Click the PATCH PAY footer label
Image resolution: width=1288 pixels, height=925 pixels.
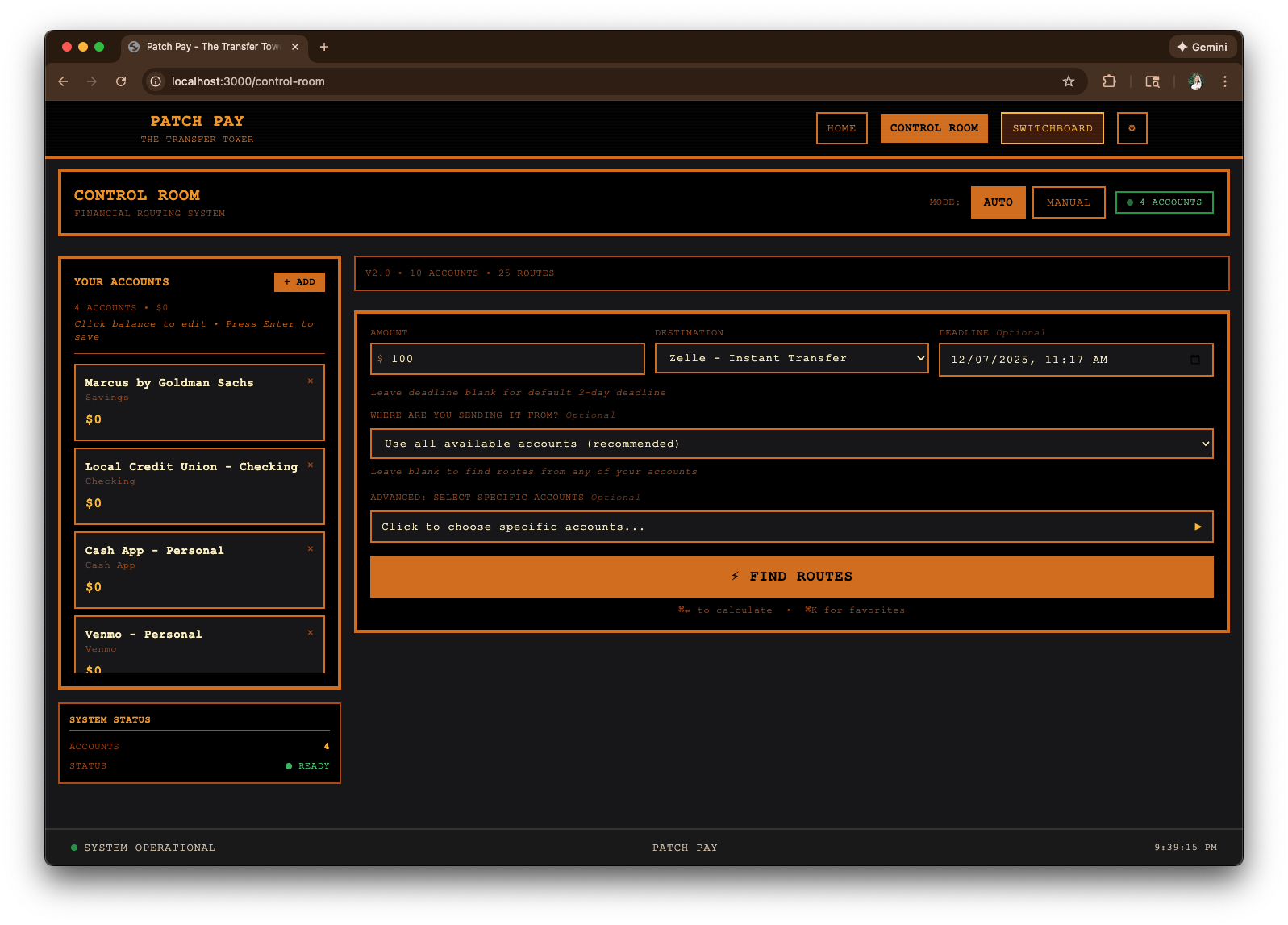(685, 848)
